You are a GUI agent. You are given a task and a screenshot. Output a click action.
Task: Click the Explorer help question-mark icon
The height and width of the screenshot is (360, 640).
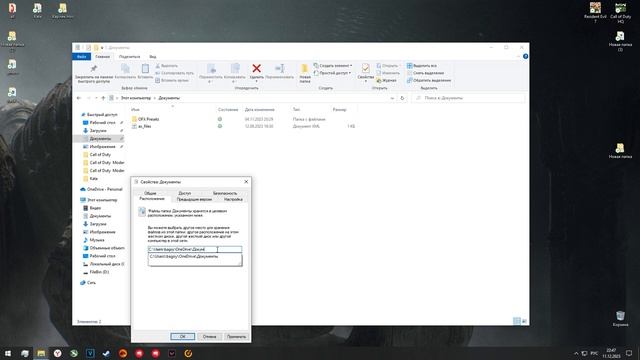click(525, 56)
